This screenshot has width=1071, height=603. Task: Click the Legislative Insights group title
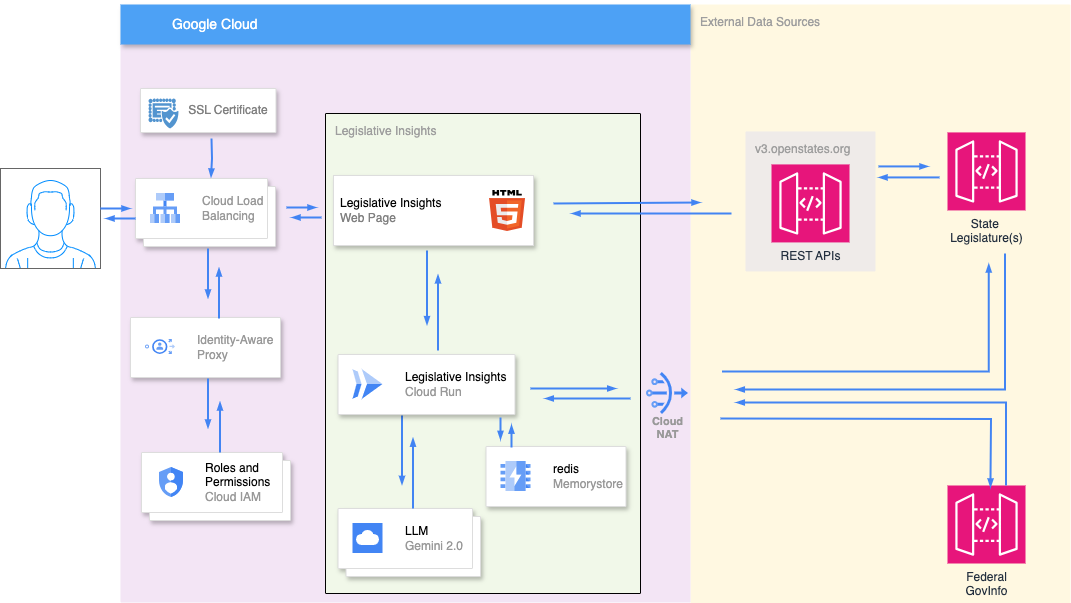(385, 130)
